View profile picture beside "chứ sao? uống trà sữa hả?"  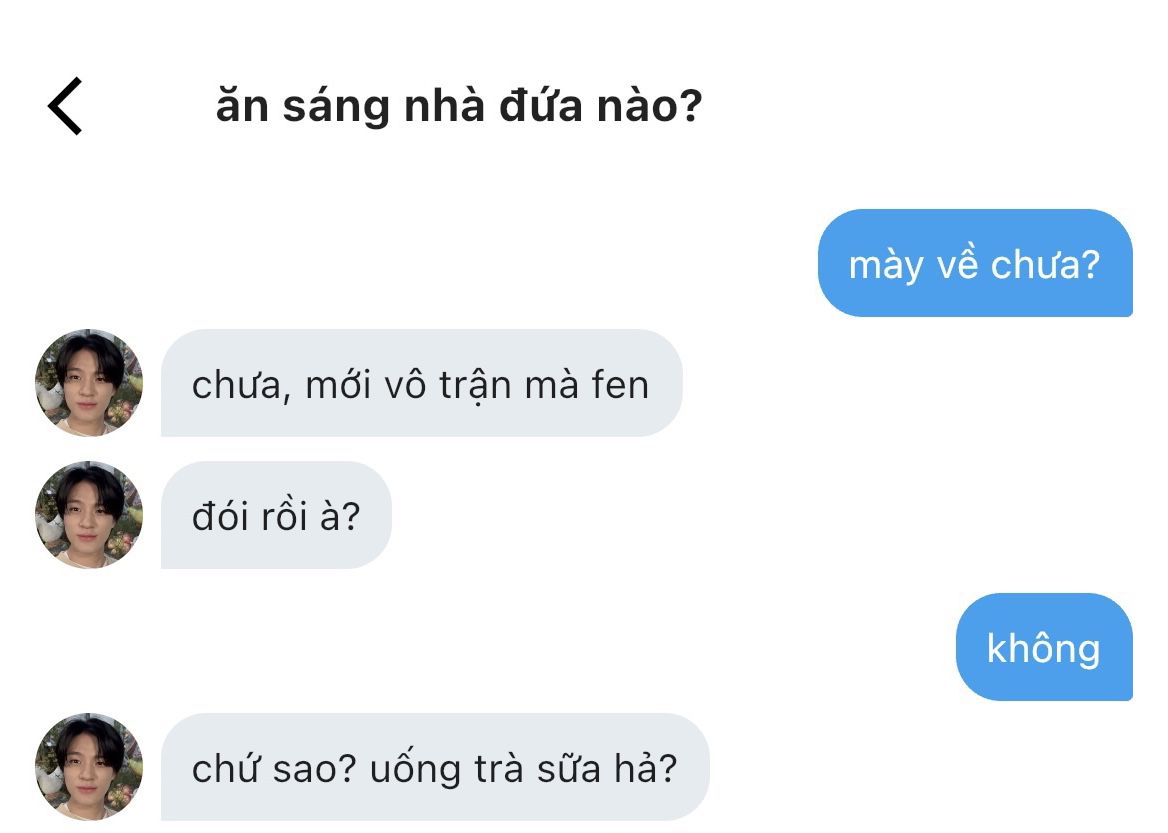pyautogui.click(x=89, y=767)
